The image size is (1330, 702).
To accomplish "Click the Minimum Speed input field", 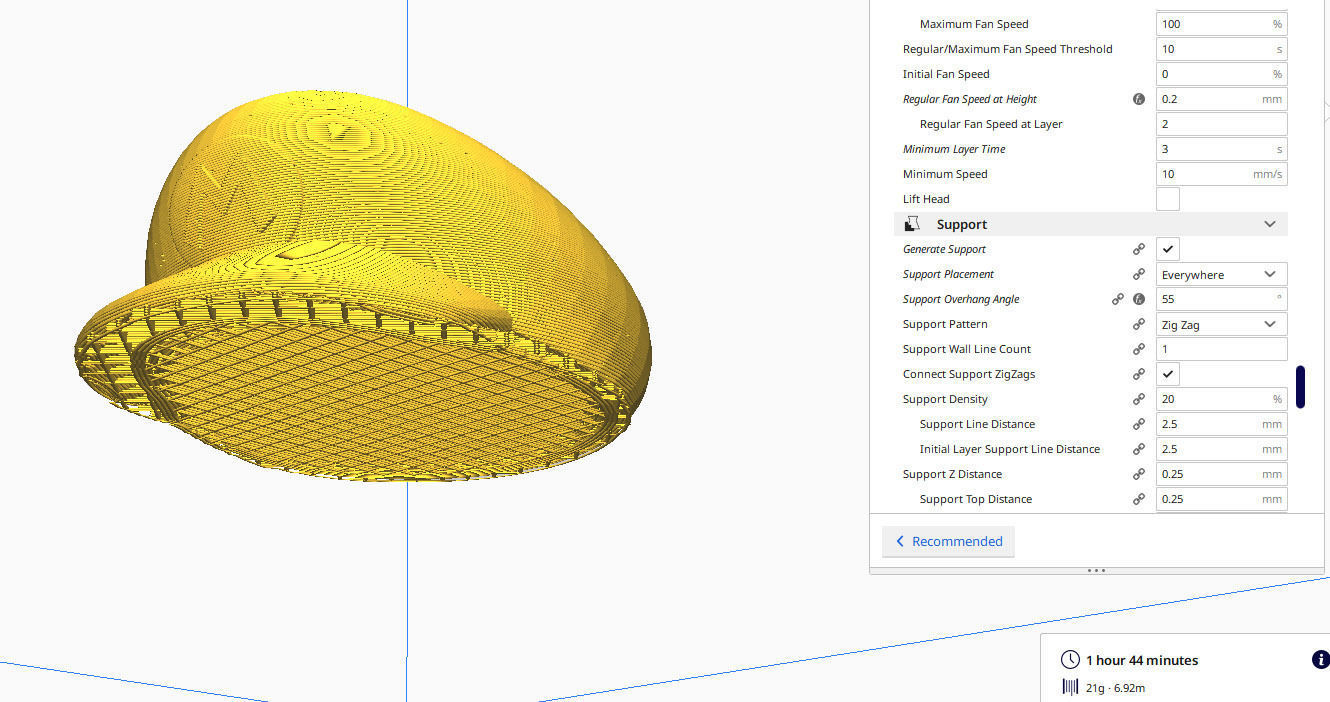I will point(1221,174).
